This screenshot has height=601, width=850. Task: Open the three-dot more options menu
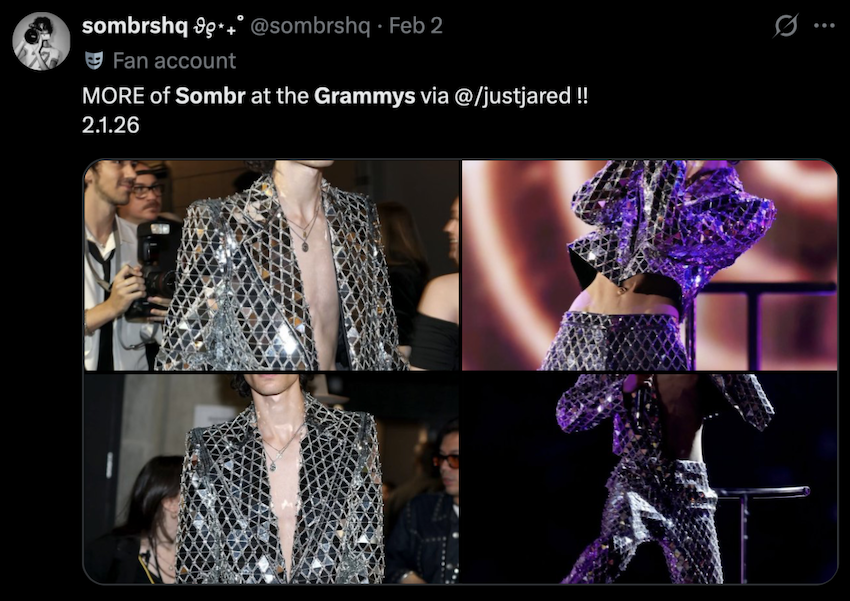pos(825,25)
